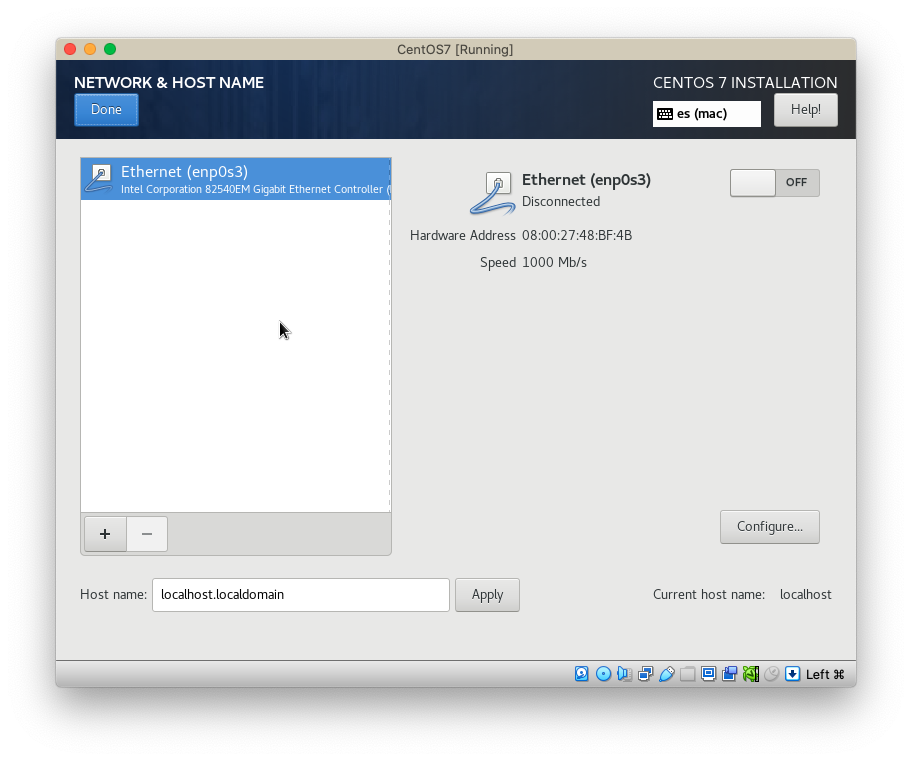Click the shared folders status icon
912x761 pixels.
click(x=688, y=674)
